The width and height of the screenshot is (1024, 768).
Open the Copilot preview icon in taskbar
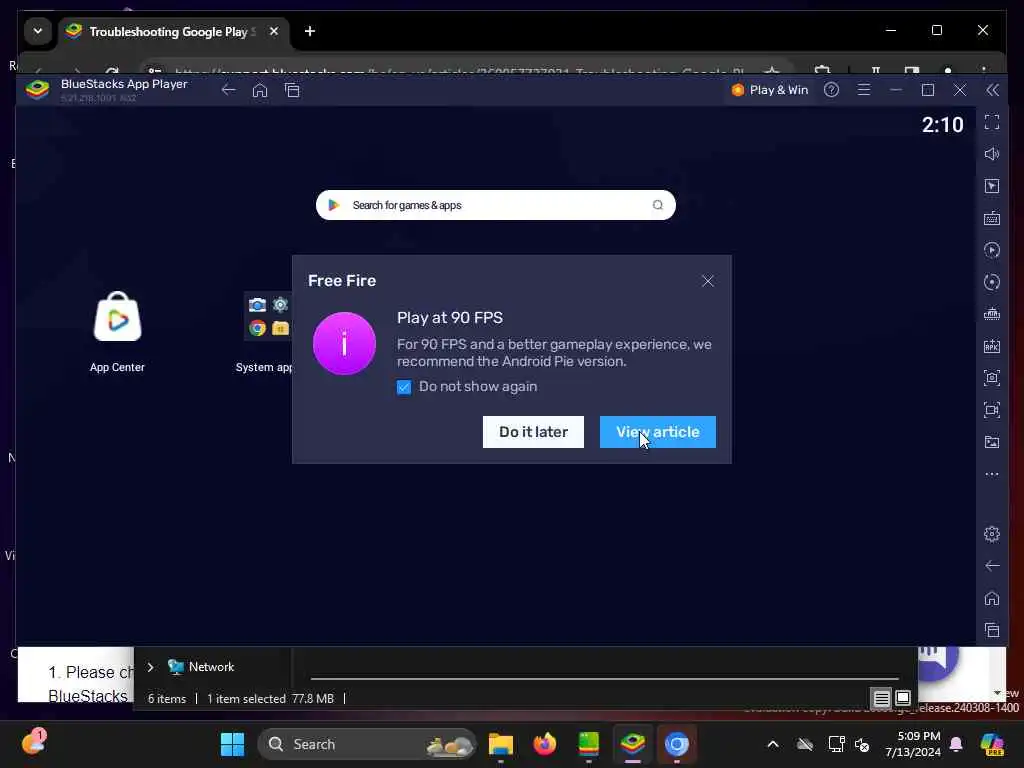pyautogui.click(x=992, y=744)
